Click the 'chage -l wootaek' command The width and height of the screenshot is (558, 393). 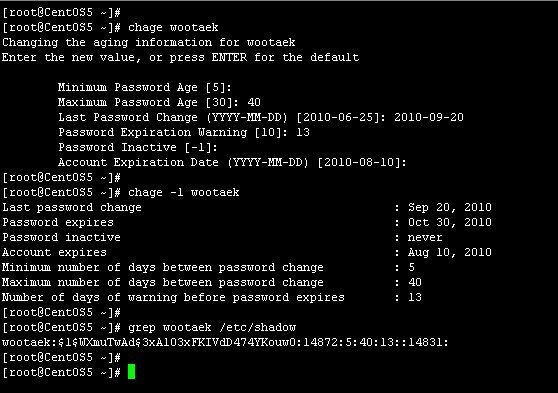(183, 192)
